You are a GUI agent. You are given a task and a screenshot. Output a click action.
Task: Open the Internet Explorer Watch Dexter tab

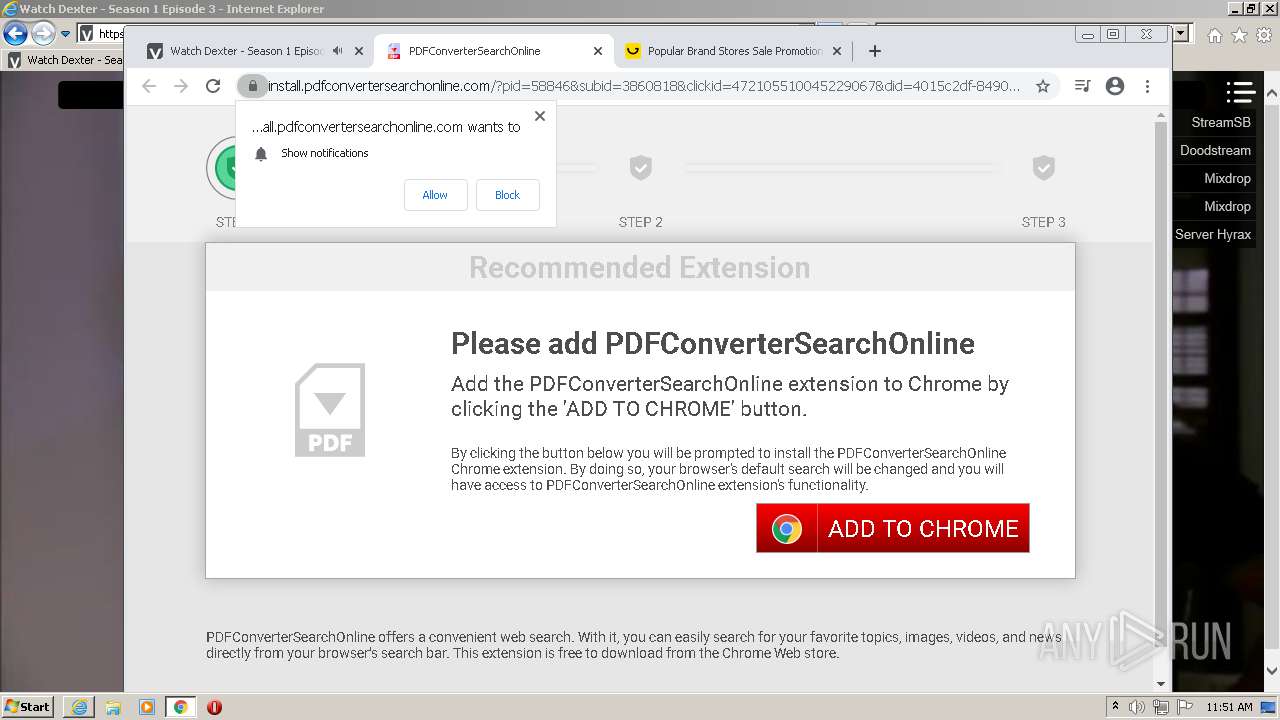[66, 60]
